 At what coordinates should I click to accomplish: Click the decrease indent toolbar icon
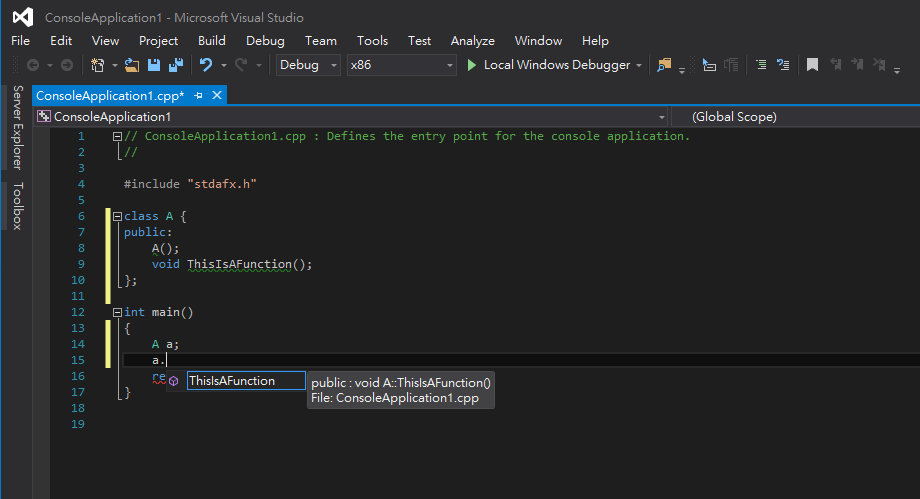(x=709, y=65)
